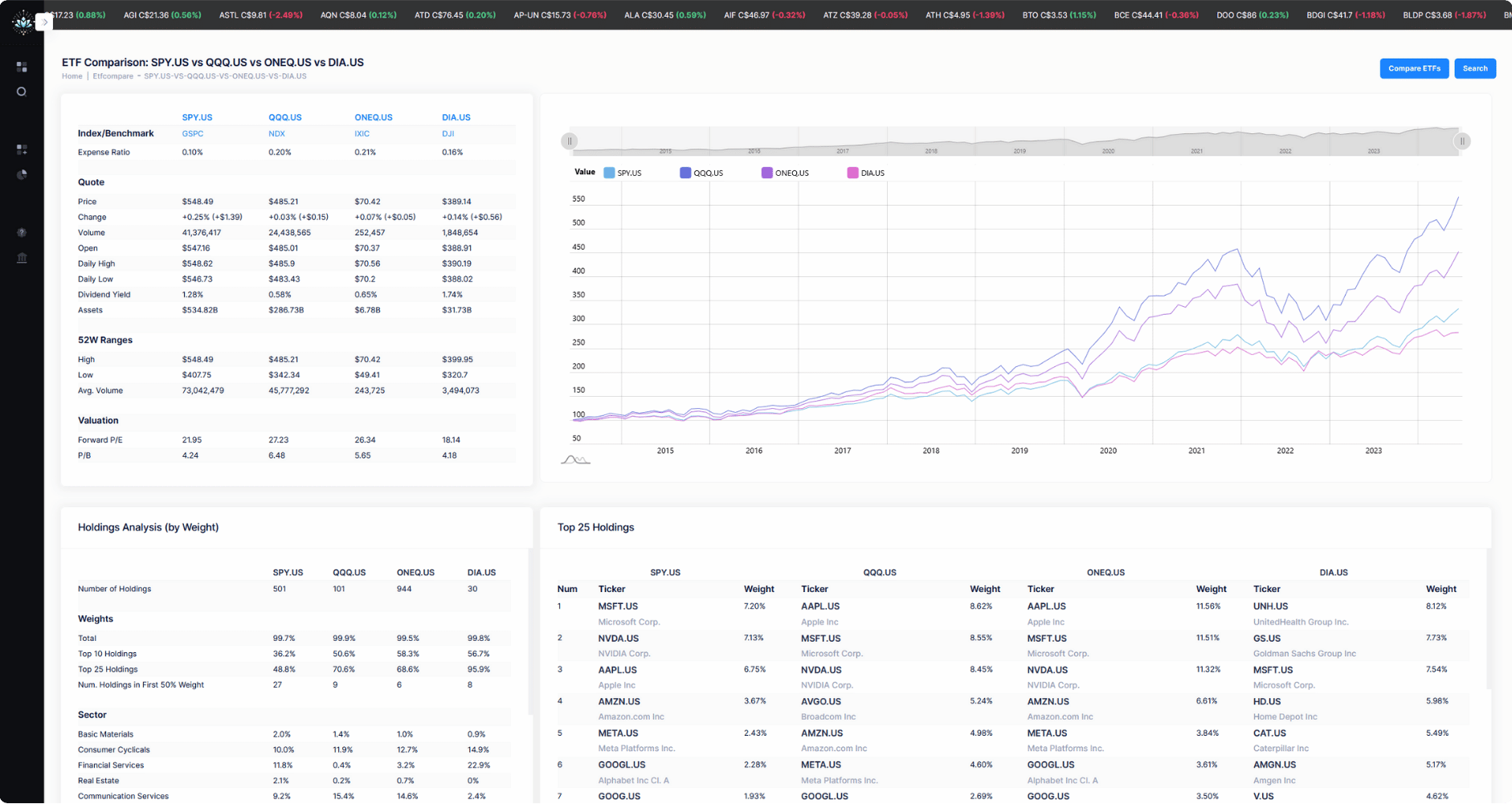Grab the right handle of the chart range slider
This screenshot has width=1512, height=804.
click(x=1461, y=141)
